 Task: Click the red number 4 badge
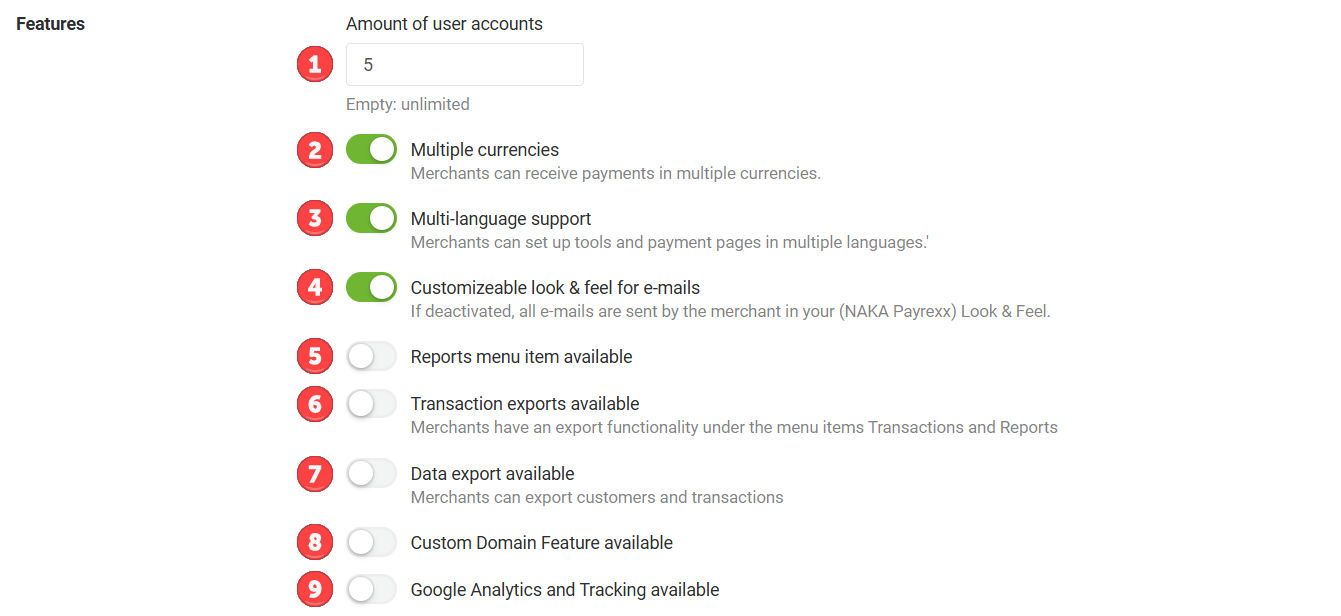pyautogui.click(x=315, y=288)
